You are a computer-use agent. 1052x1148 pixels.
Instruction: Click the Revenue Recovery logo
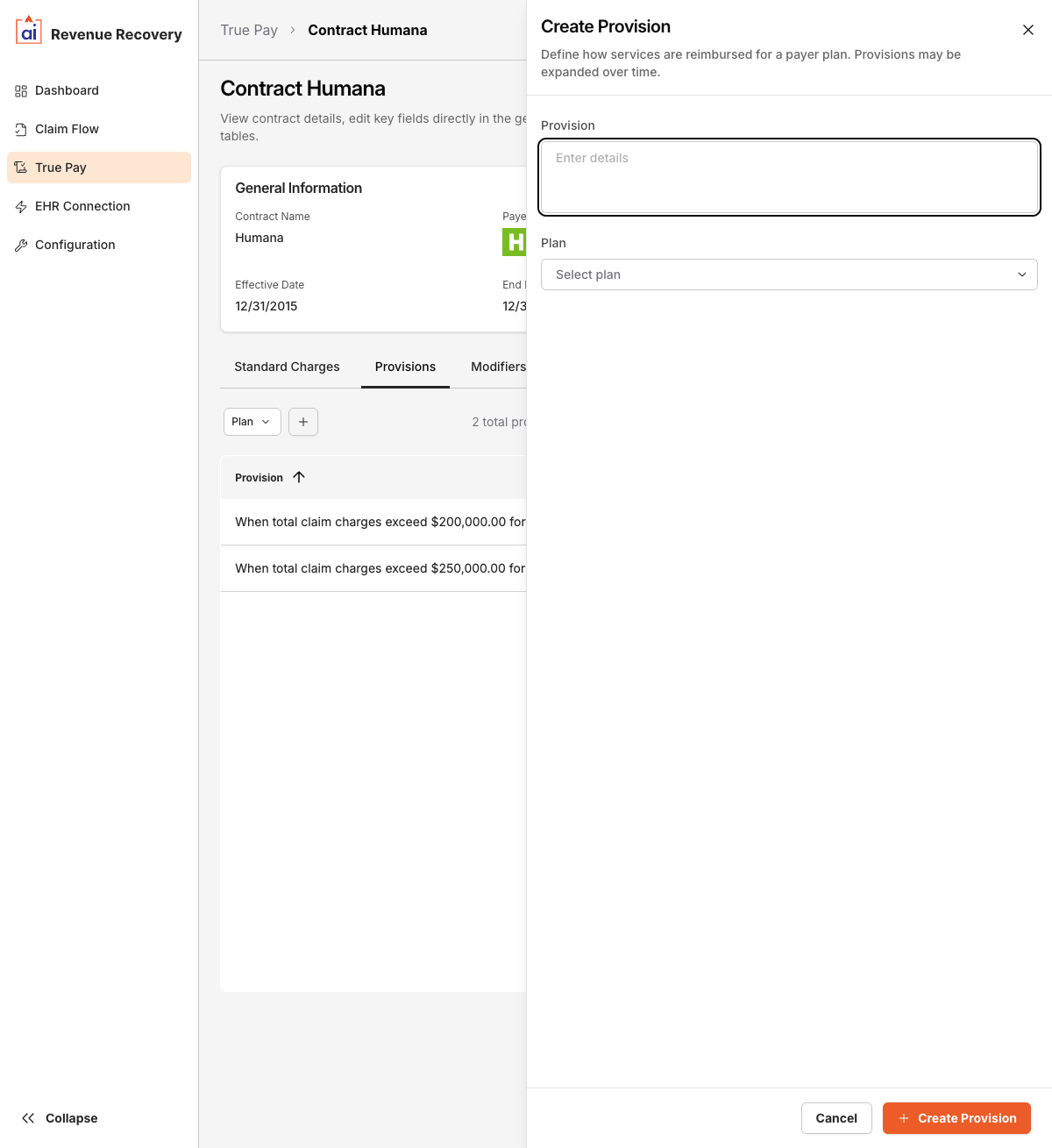[28, 32]
